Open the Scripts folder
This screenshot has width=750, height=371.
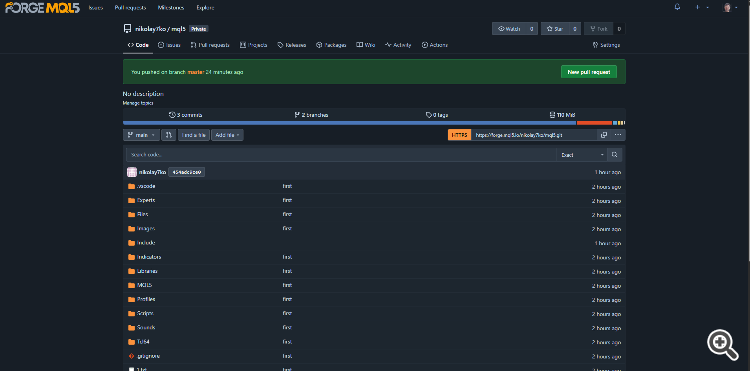[x=145, y=314]
